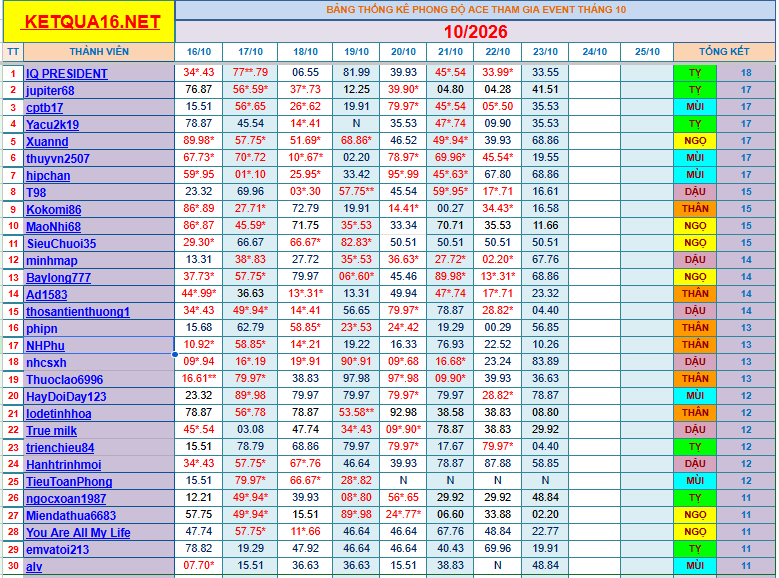Select cell 57.75** in T98 row
This screenshot has height=578, width=779.
point(356,191)
